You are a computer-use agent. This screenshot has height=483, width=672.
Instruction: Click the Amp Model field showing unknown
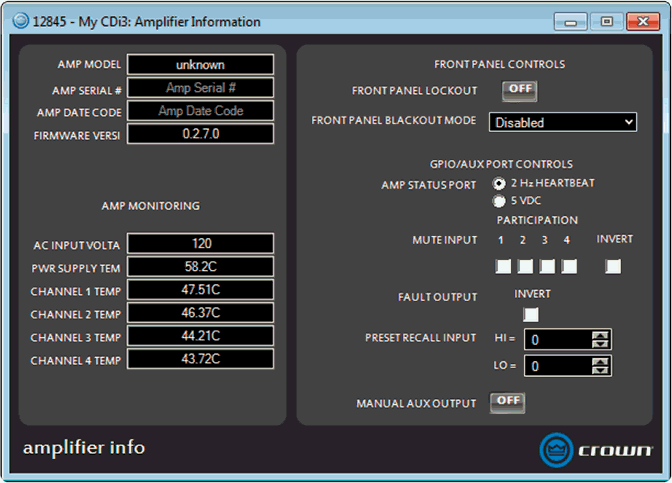tap(201, 65)
